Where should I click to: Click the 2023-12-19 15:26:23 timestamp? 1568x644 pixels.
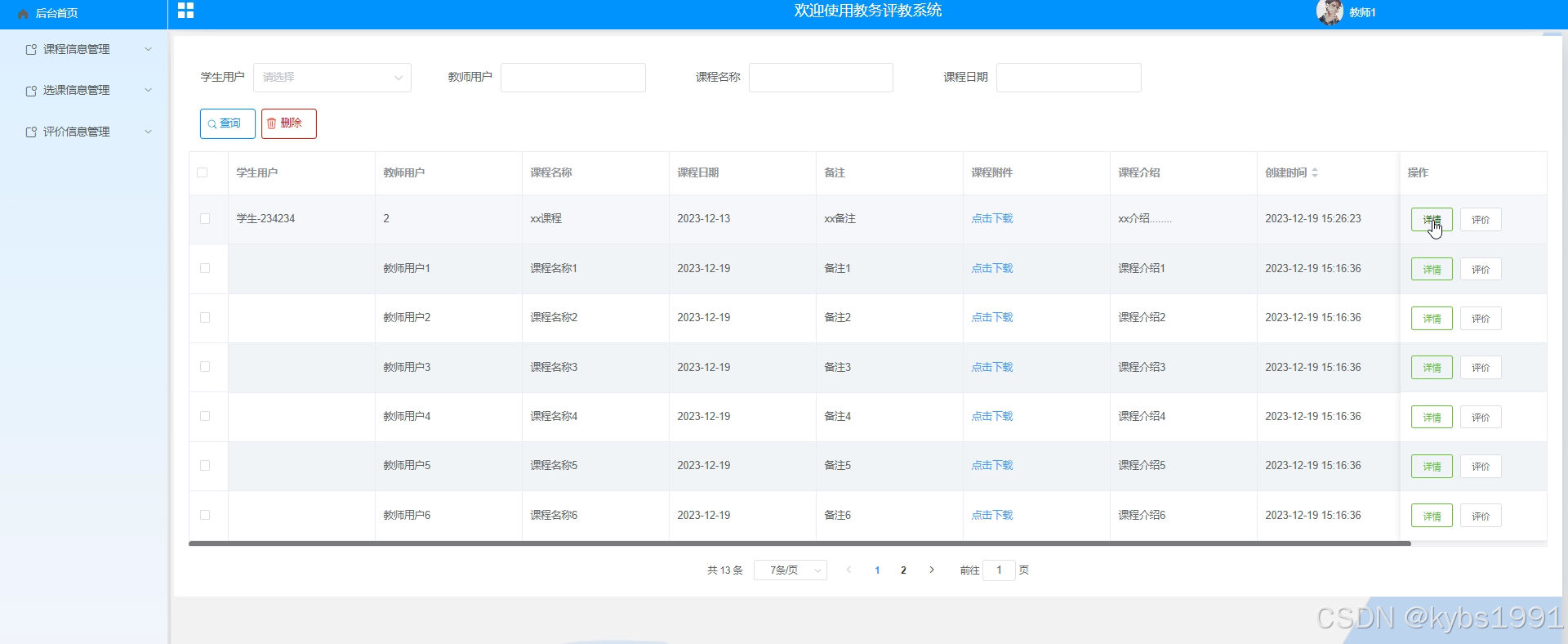click(1313, 218)
